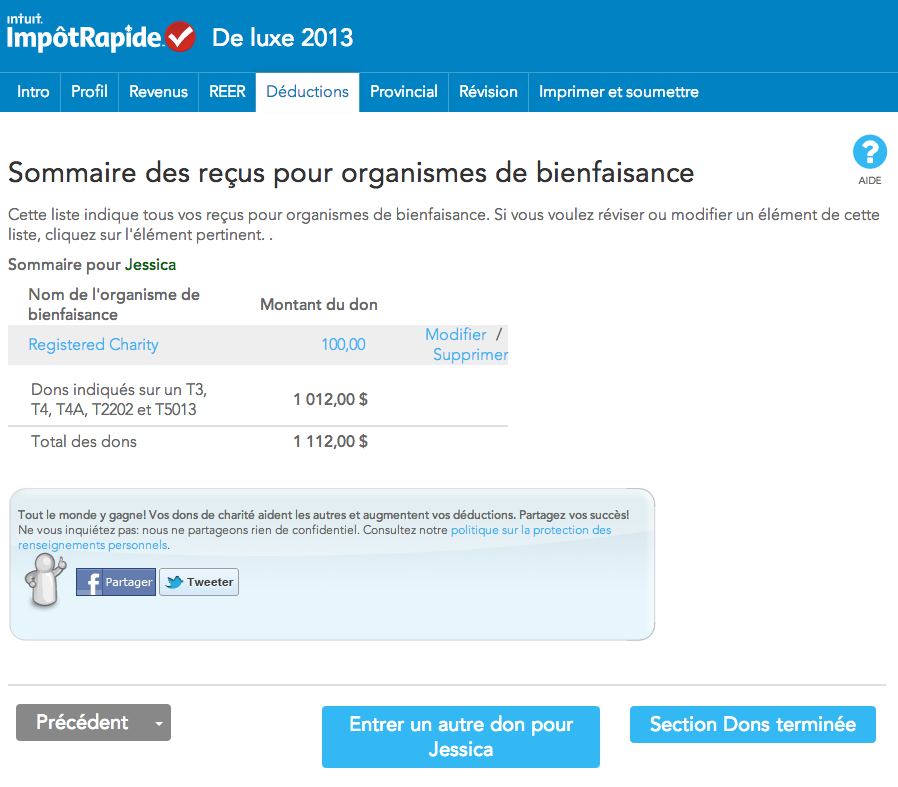The width and height of the screenshot is (898, 787).
Task: Switch to the Provincial tab
Action: pyautogui.click(x=403, y=92)
